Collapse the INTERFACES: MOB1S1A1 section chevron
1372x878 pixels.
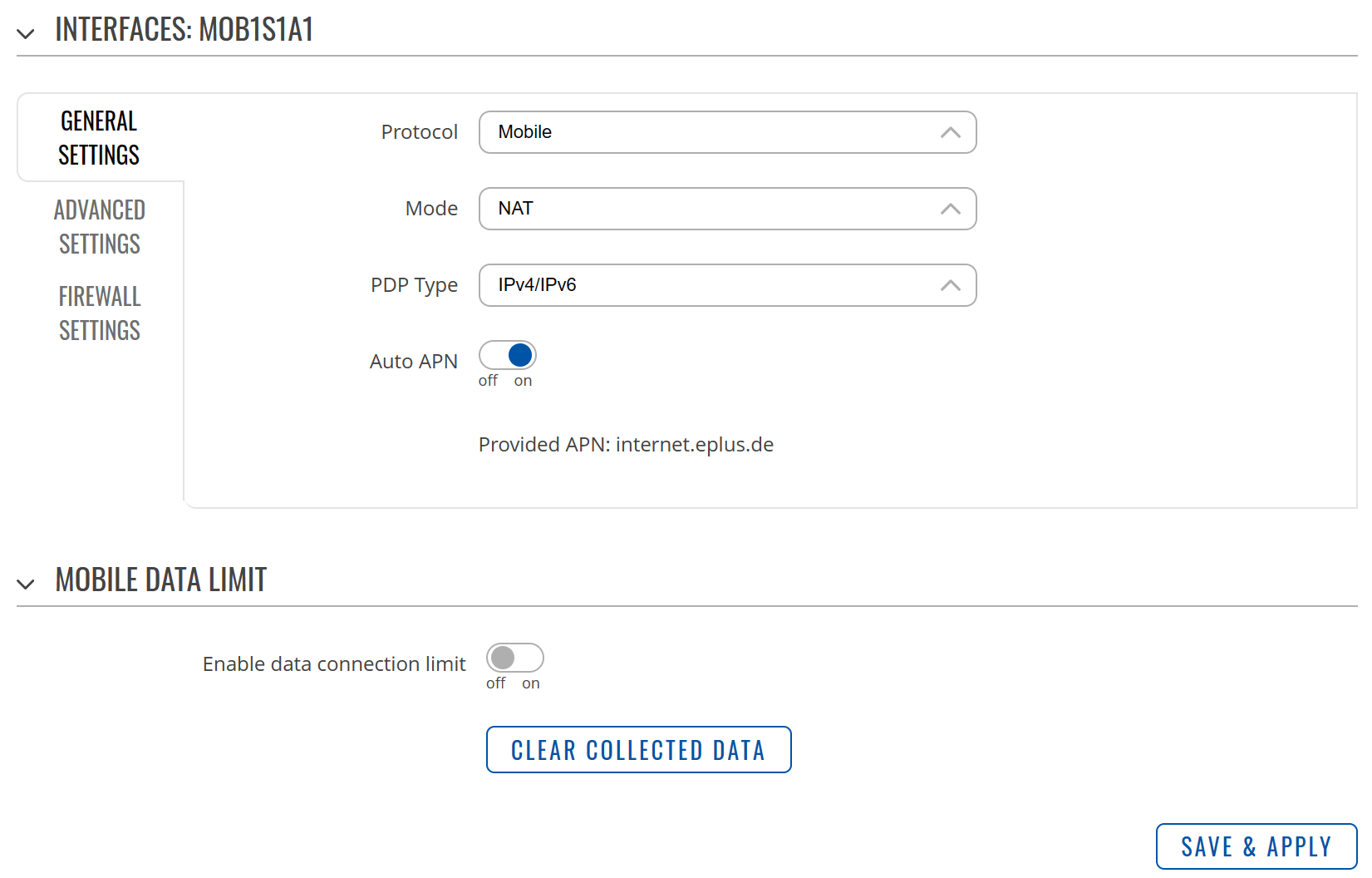(26, 33)
